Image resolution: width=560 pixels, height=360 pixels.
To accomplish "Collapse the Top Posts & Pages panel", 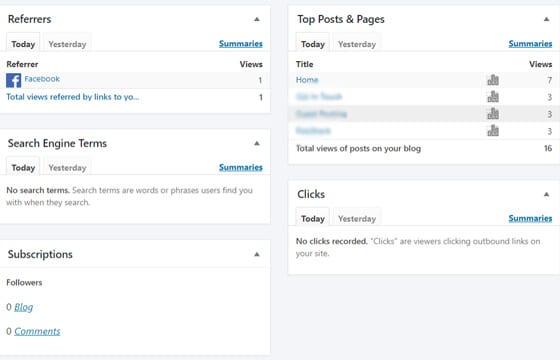I will [546, 19].
